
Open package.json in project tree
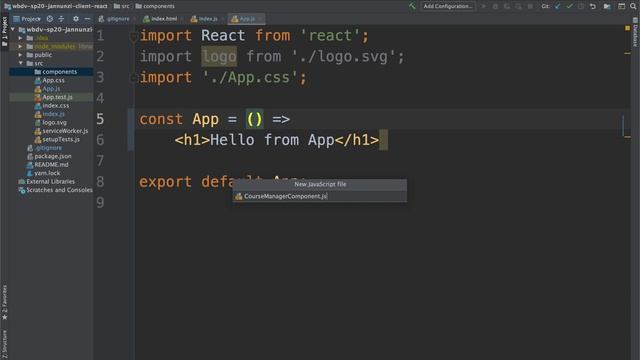pyautogui.click(x=49, y=156)
